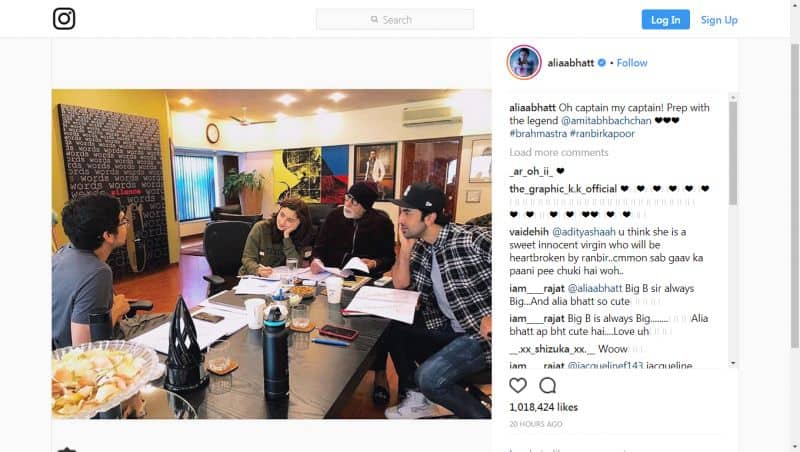Image resolution: width=800 pixels, height=452 pixels.
Task: Follow the aliaabhatt account
Action: coord(632,63)
